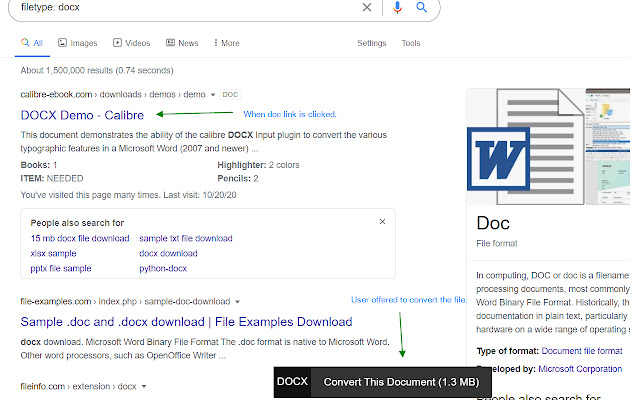
Task: Switch to the Videos tab
Action: 131,43
